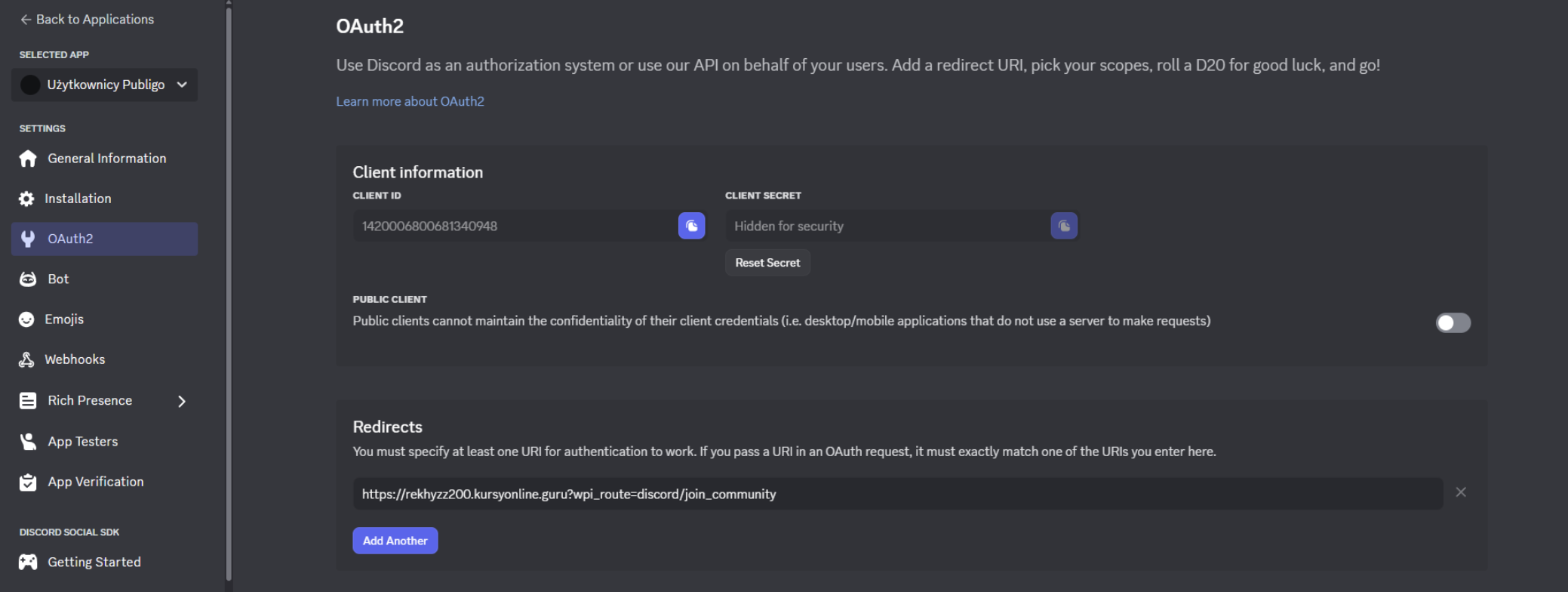Click the General Information home icon
The width and height of the screenshot is (1568, 592).
tap(28, 159)
